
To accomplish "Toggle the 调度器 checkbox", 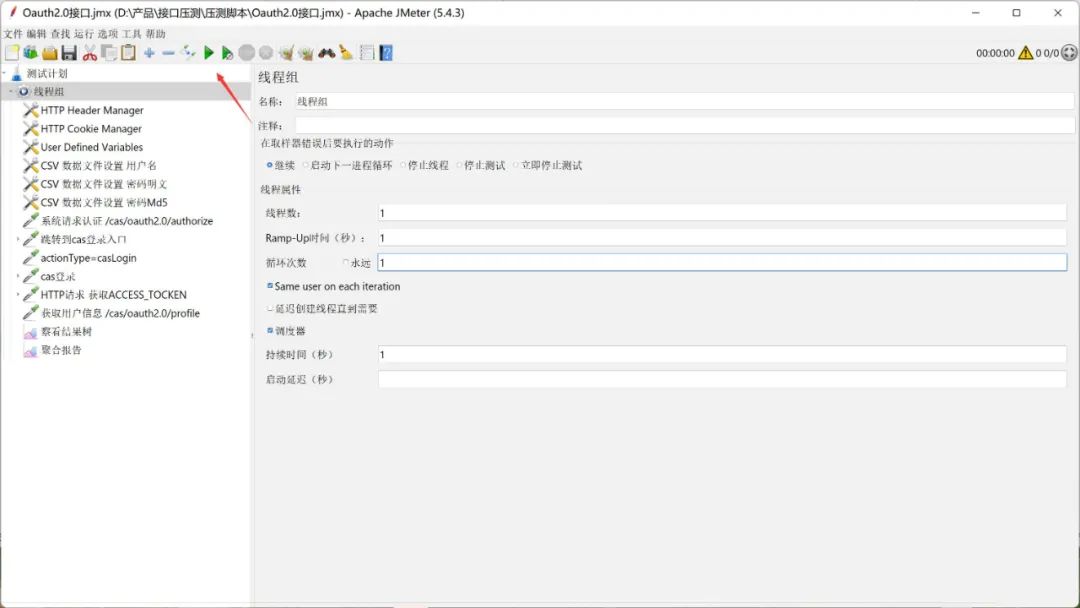I will point(270,331).
